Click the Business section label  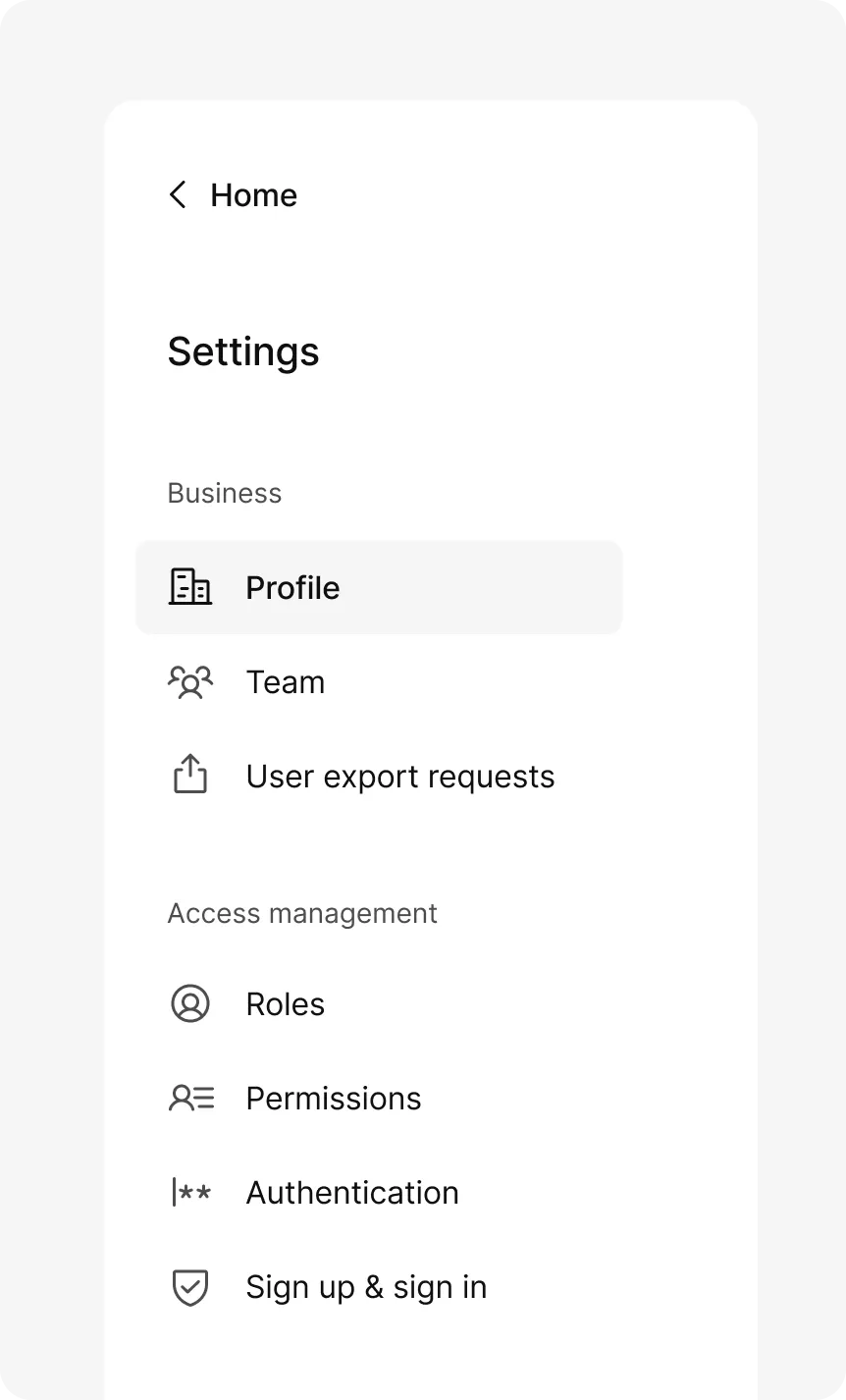click(224, 493)
